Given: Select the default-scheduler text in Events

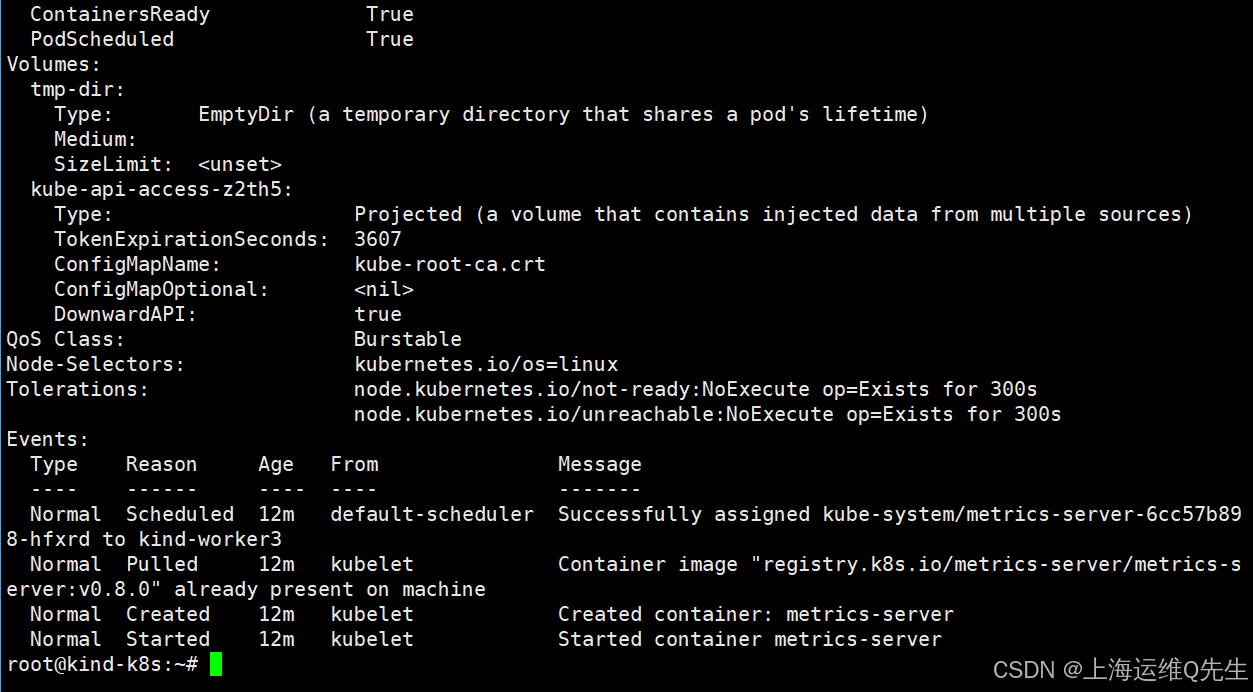Looking at the screenshot, I should point(432,513).
